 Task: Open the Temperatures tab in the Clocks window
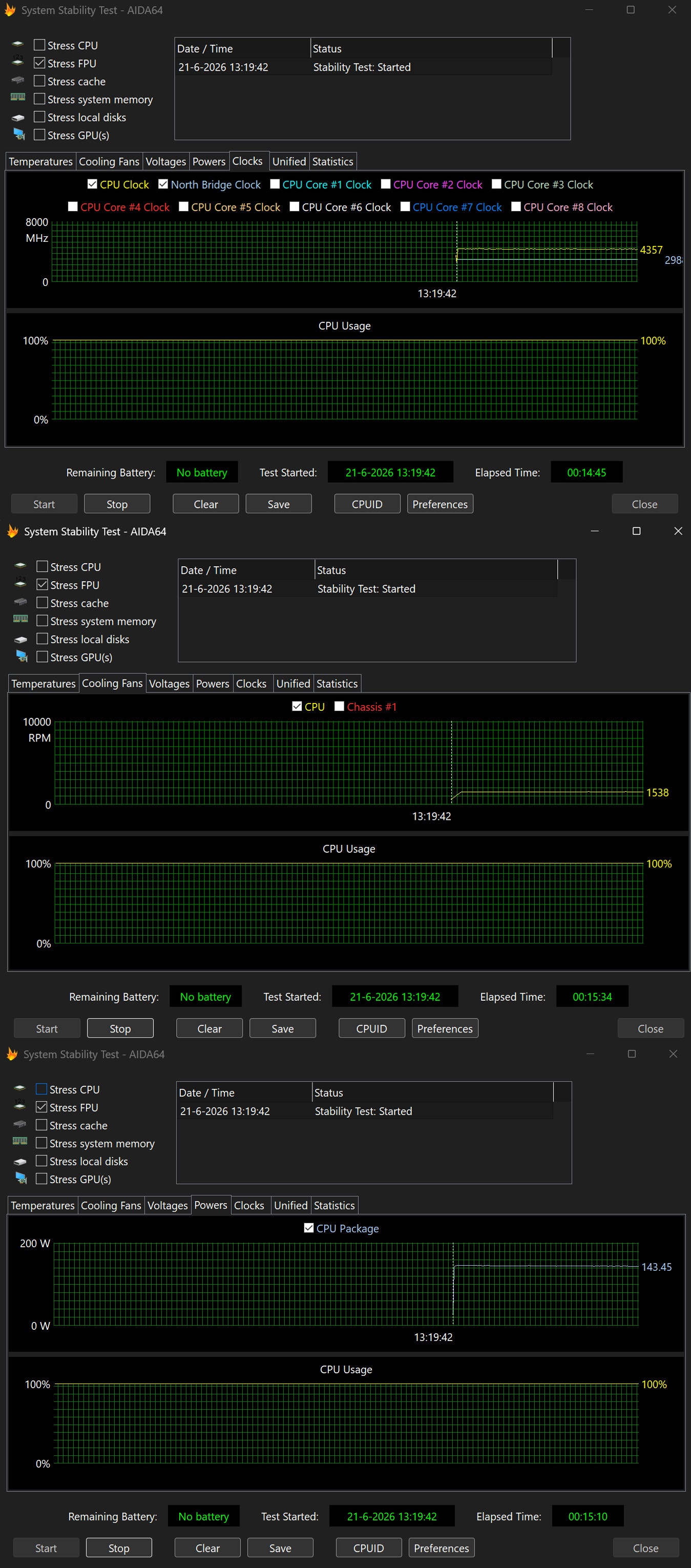tap(41, 161)
